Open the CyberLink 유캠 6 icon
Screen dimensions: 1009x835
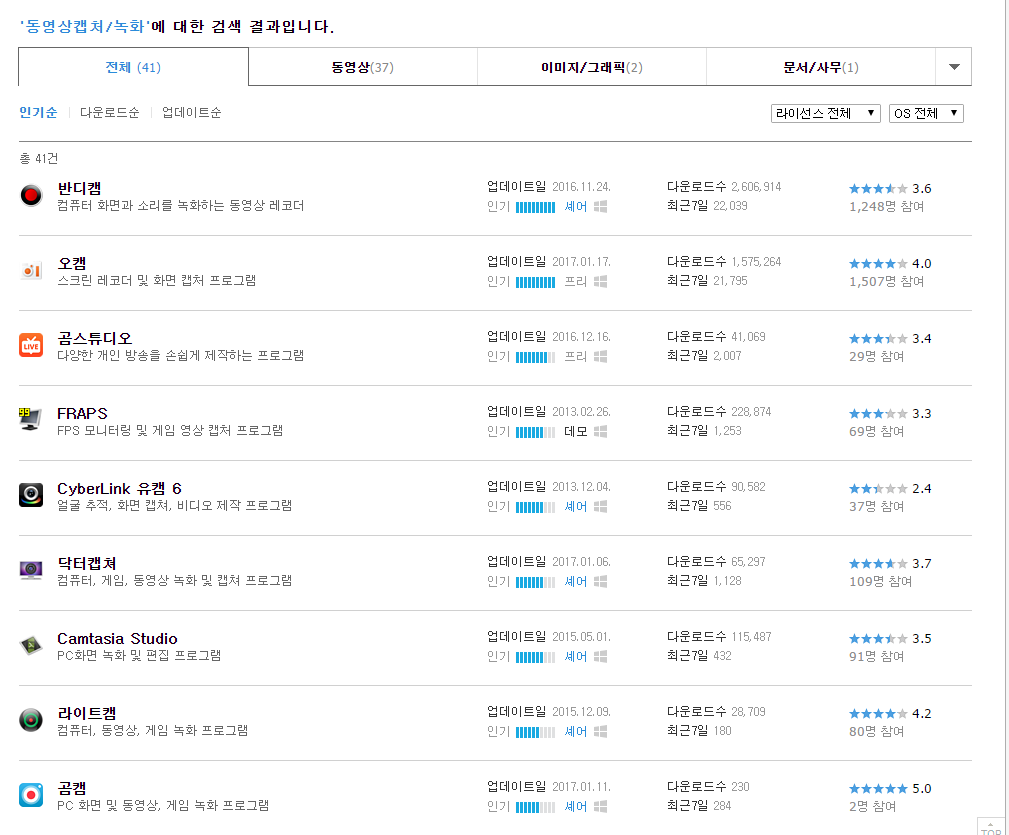pyautogui.click(x=31, y=495)
